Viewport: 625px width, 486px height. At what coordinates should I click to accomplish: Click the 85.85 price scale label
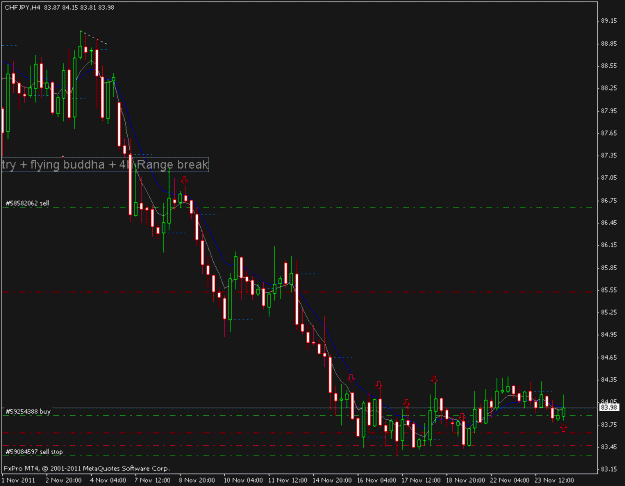(608, 268)
